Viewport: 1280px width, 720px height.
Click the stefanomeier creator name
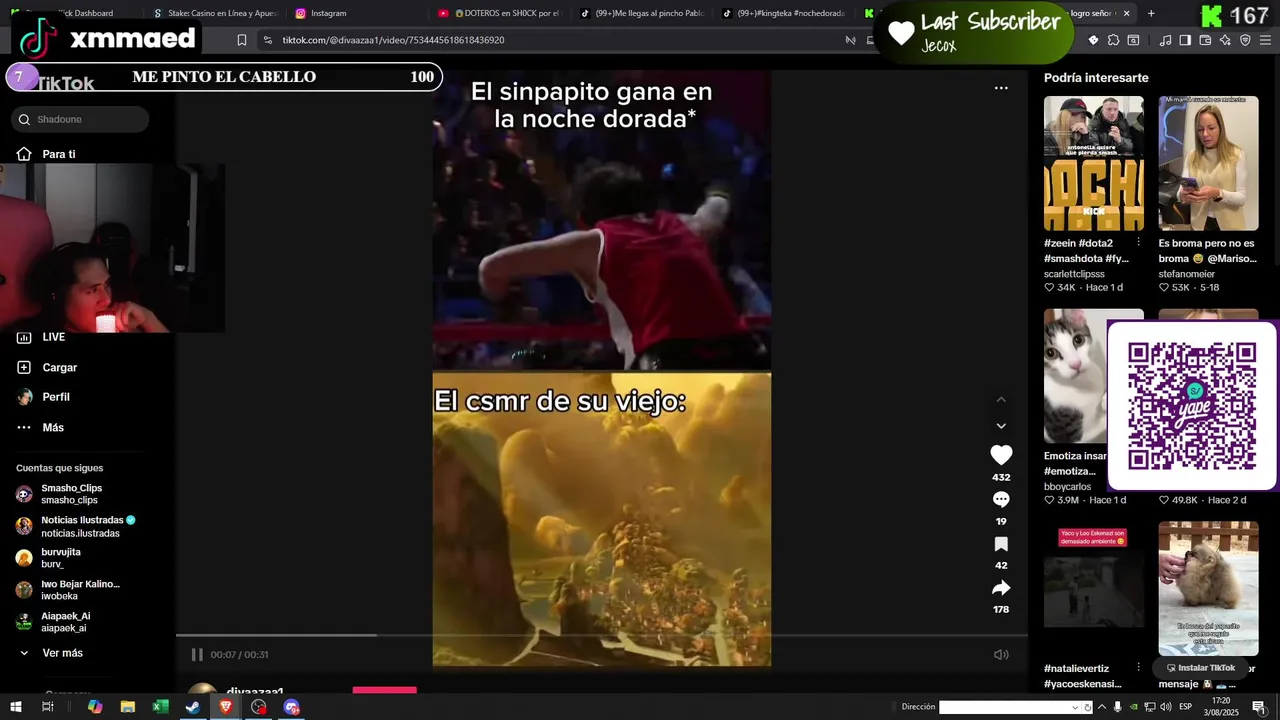pos(1187,274)
